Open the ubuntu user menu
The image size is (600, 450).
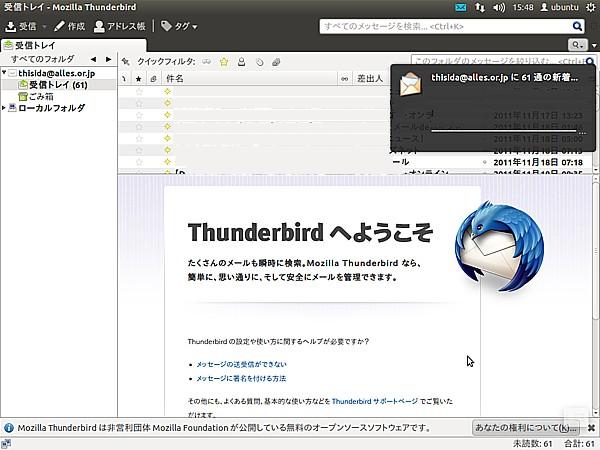(559, 7)
